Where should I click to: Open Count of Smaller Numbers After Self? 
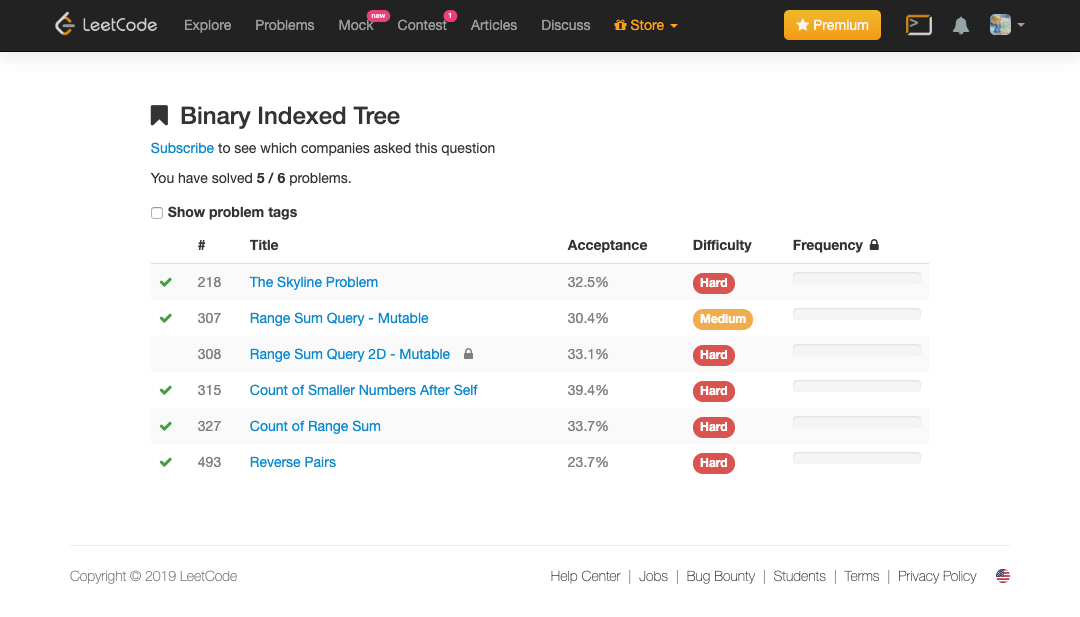point(363,390)
